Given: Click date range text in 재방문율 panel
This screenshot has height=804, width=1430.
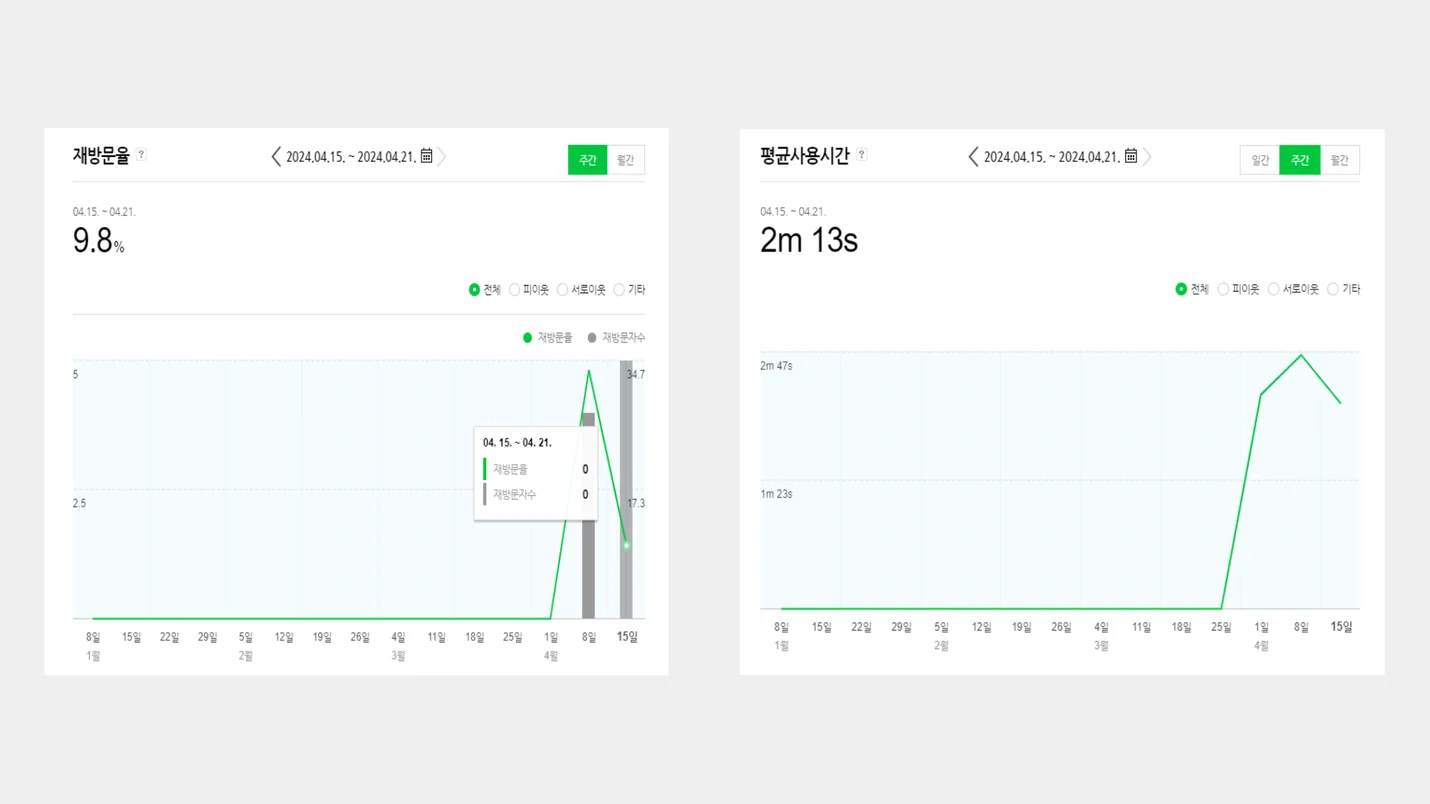Looking at the screenshot, I should pyautogui.click(x=351, y=157).
